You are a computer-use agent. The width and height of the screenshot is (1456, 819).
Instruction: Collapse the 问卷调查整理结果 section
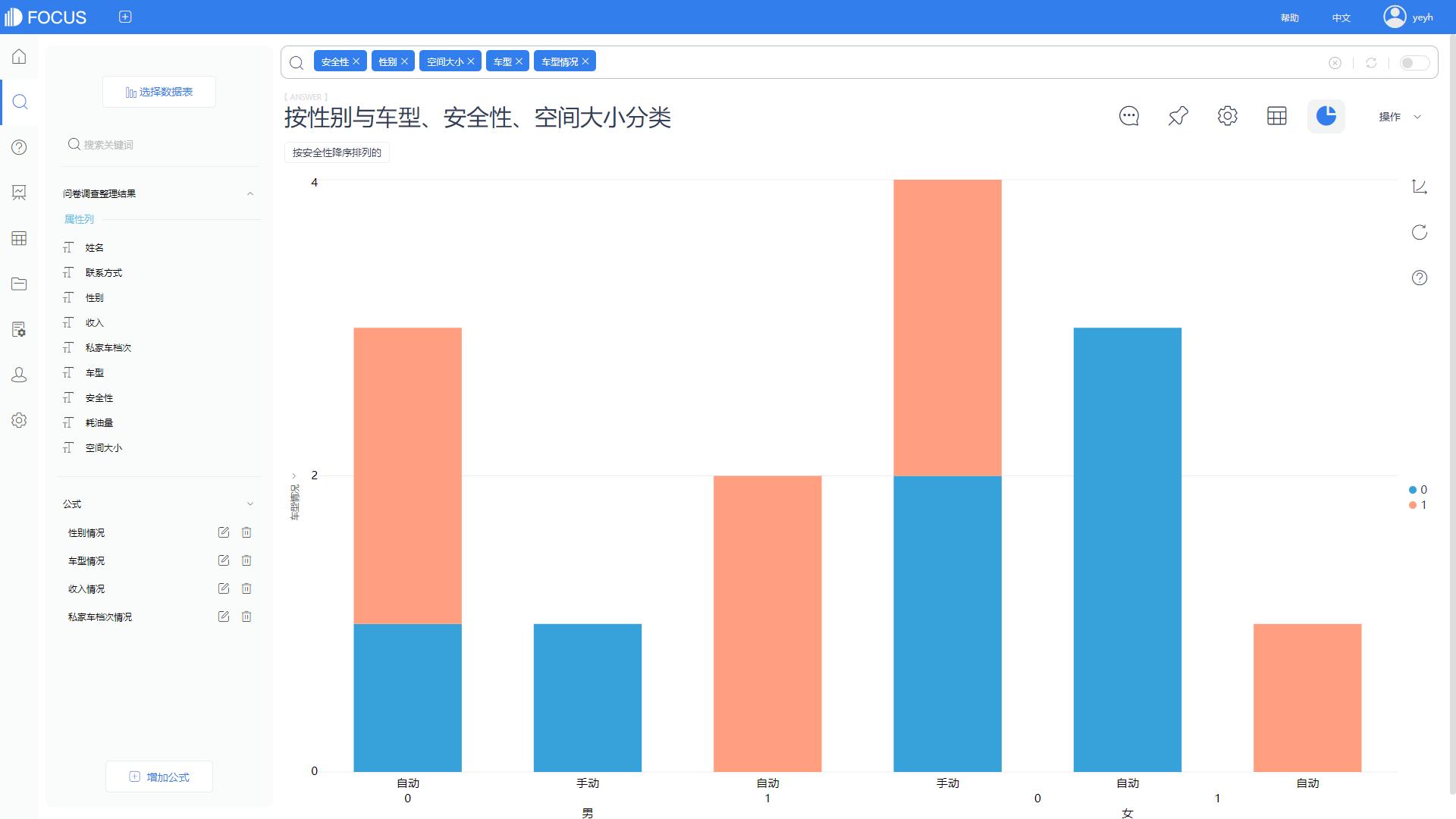250,194
